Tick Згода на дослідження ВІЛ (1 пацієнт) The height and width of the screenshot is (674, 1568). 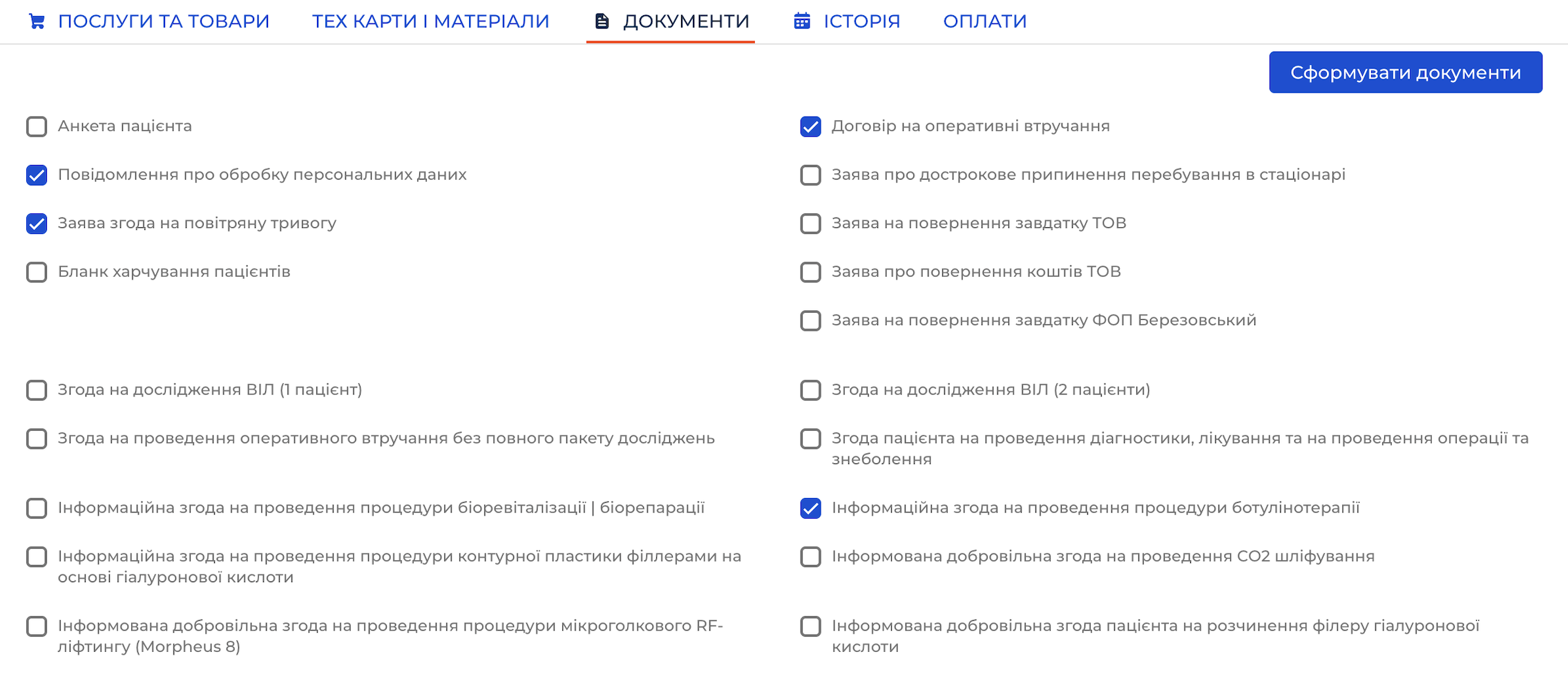click(37, 390)
